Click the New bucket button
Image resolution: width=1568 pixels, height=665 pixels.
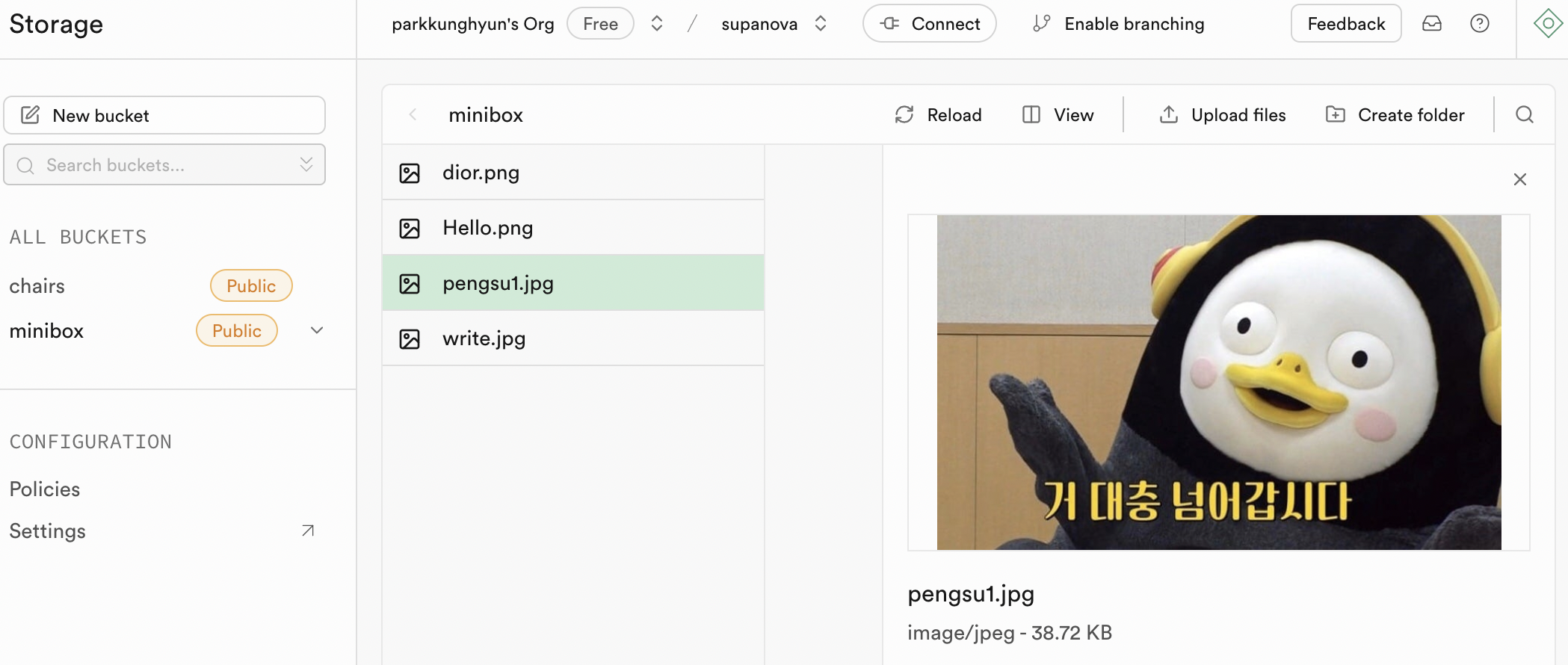click(x=164, y=115)
